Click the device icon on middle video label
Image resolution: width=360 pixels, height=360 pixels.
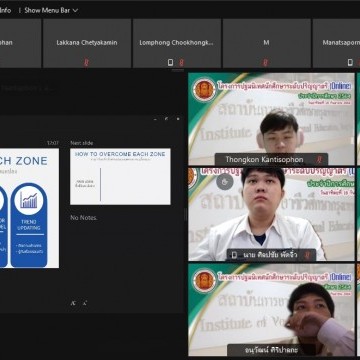coord(234,255)
